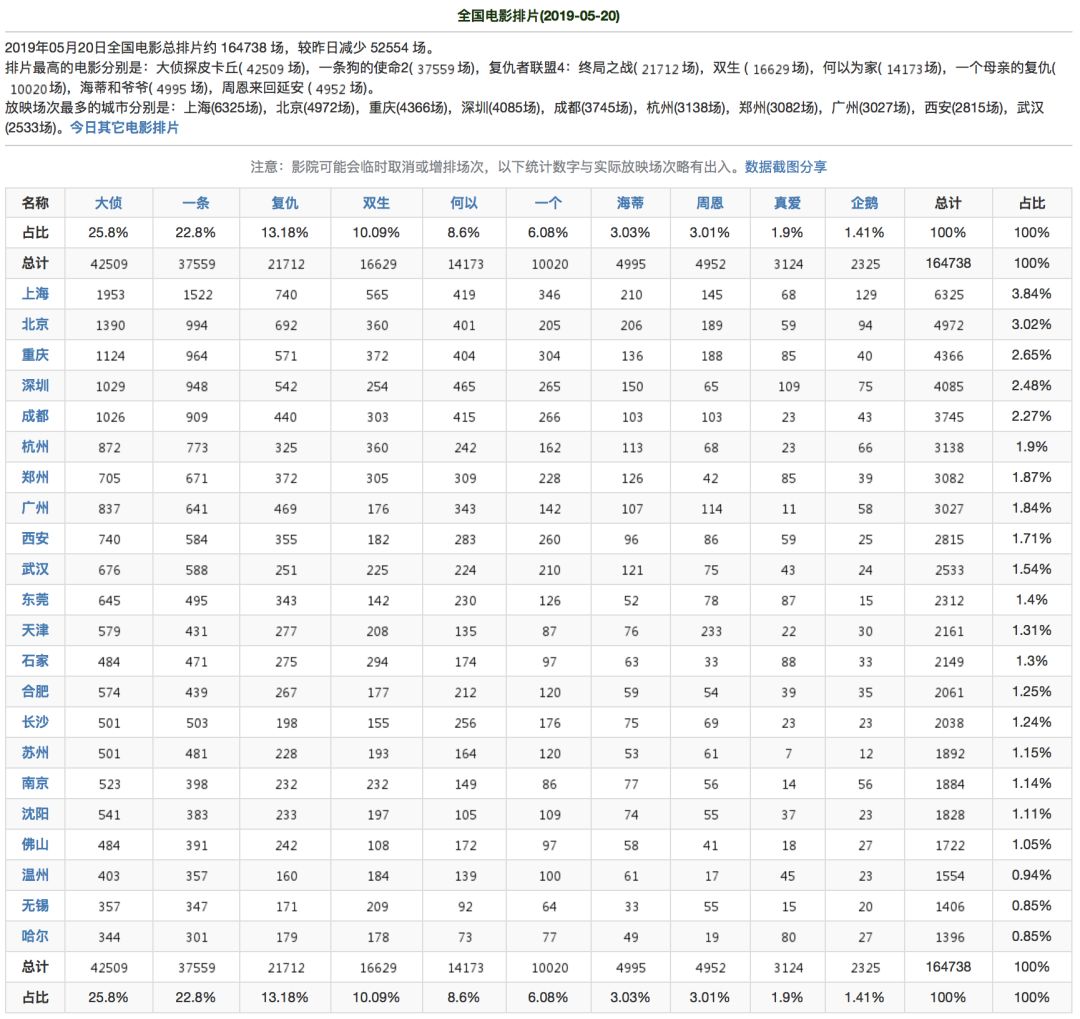The width and height of the screenshot is (1080, 1019).
Task: Select the 重庆 city link
Action: click(x=35, y=355)
